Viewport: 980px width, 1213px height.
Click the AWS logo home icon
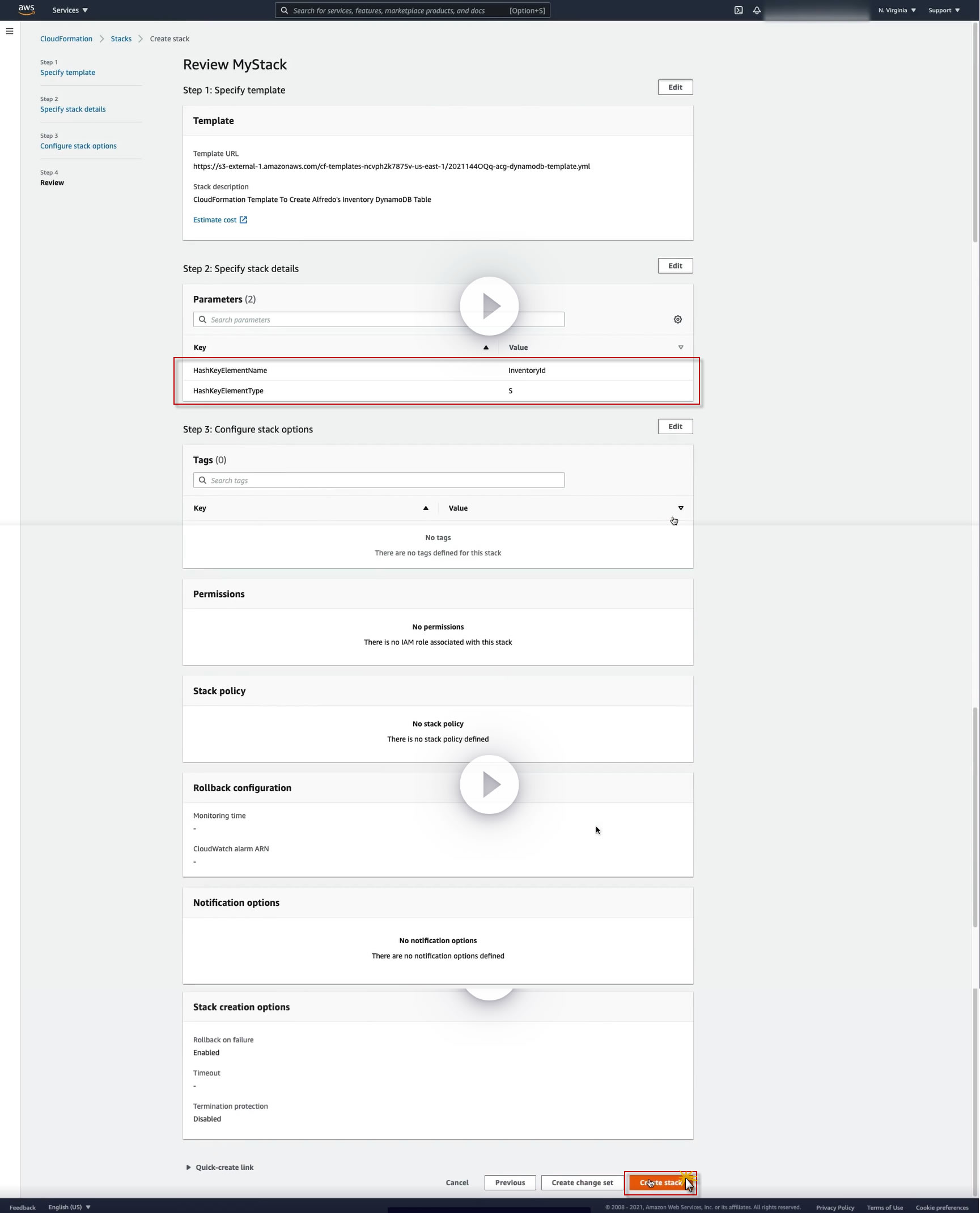[x=27, y=10]
